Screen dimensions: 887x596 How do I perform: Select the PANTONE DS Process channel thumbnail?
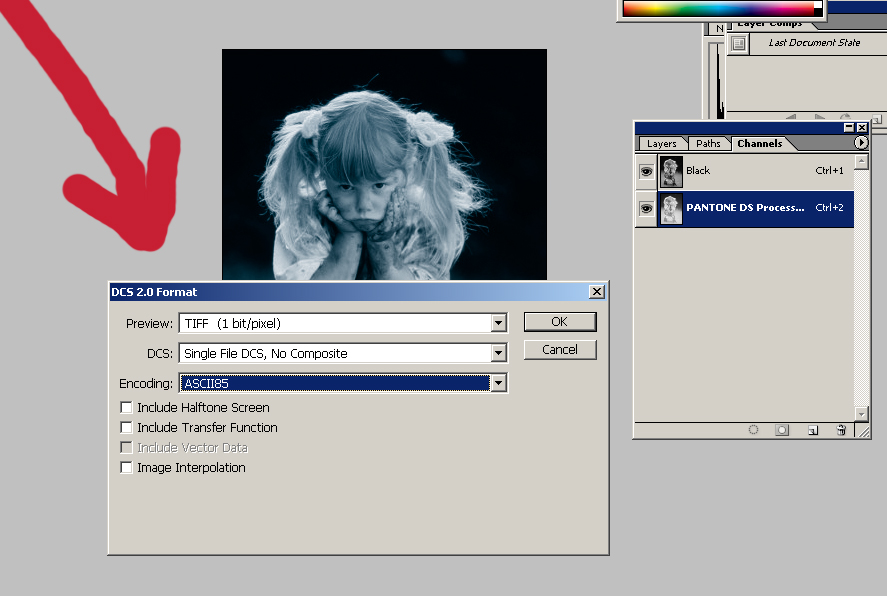671,209
